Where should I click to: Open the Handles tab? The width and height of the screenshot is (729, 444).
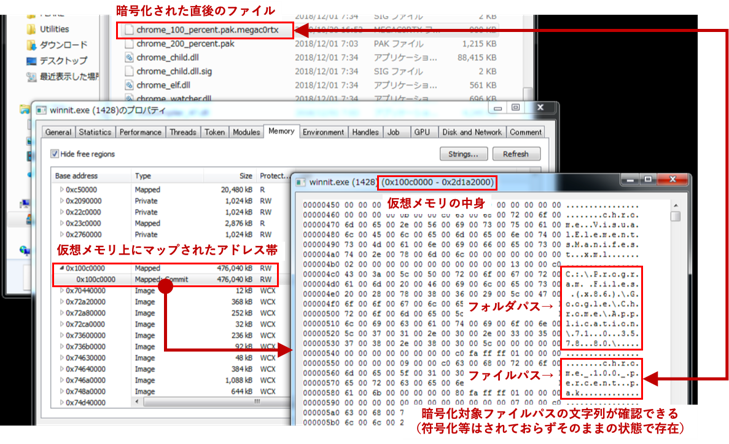click(365, 133)
